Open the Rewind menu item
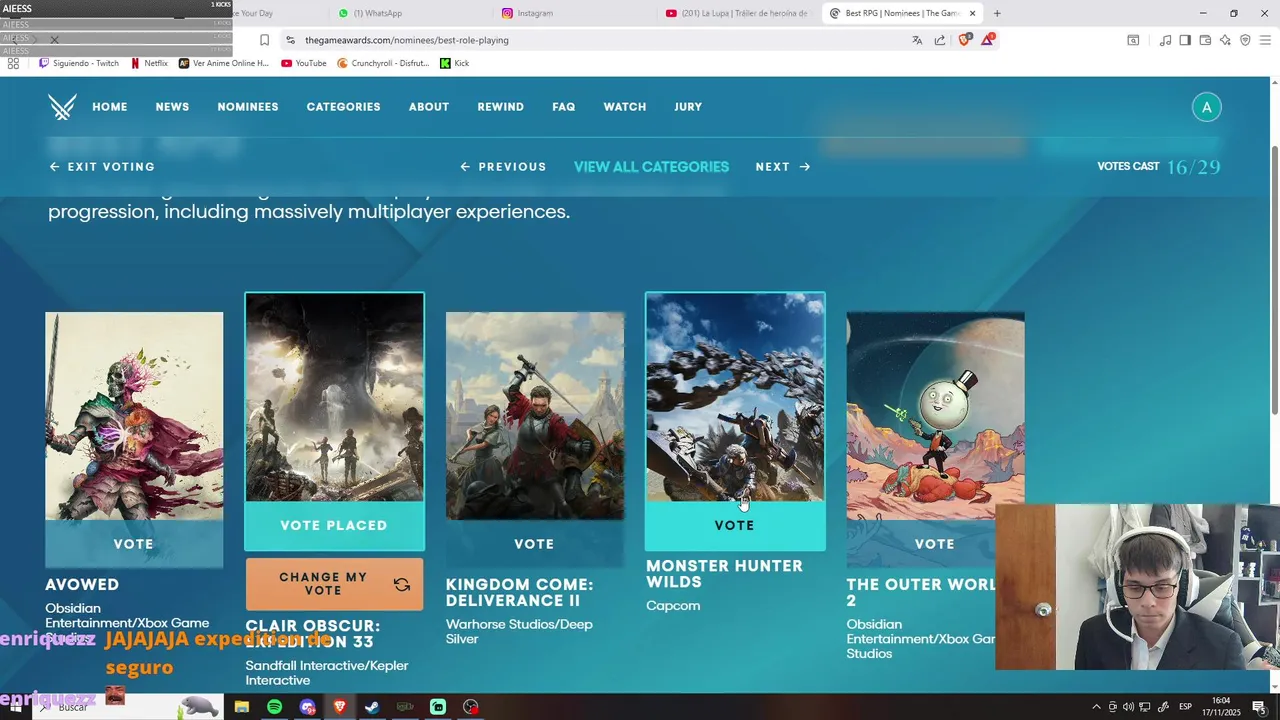Viewport: 1280px width, 720px height. [x=500, y=107]
